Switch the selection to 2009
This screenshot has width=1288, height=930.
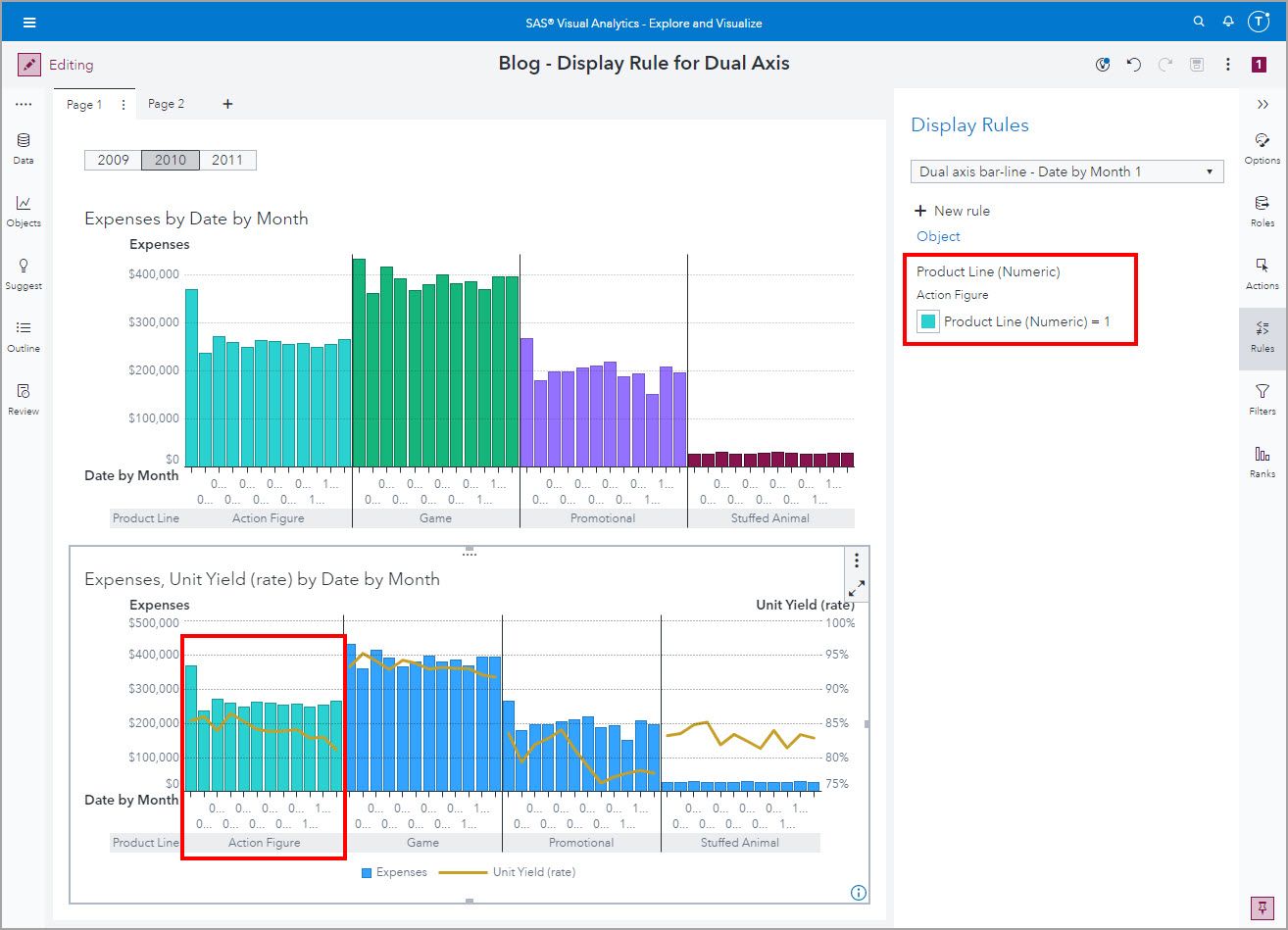113,160
